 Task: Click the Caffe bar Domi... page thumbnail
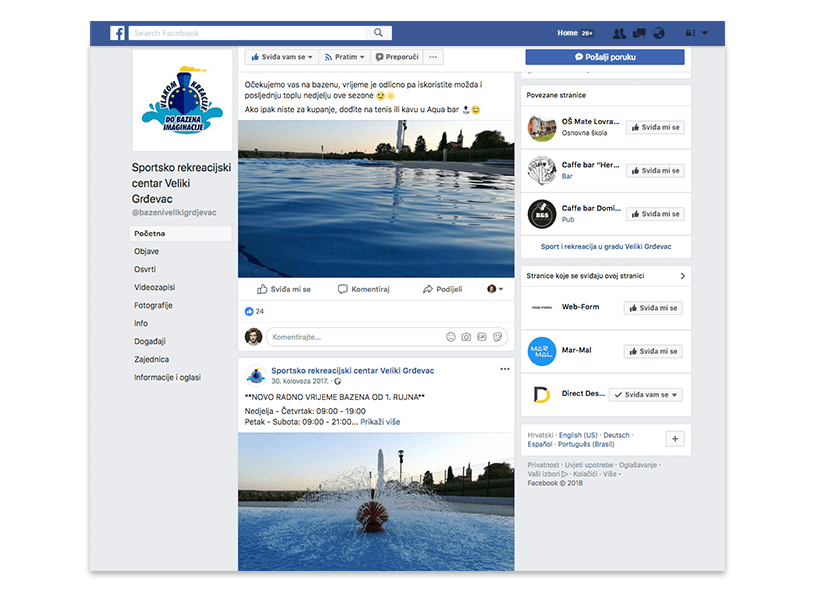click(x=542, y=214)
